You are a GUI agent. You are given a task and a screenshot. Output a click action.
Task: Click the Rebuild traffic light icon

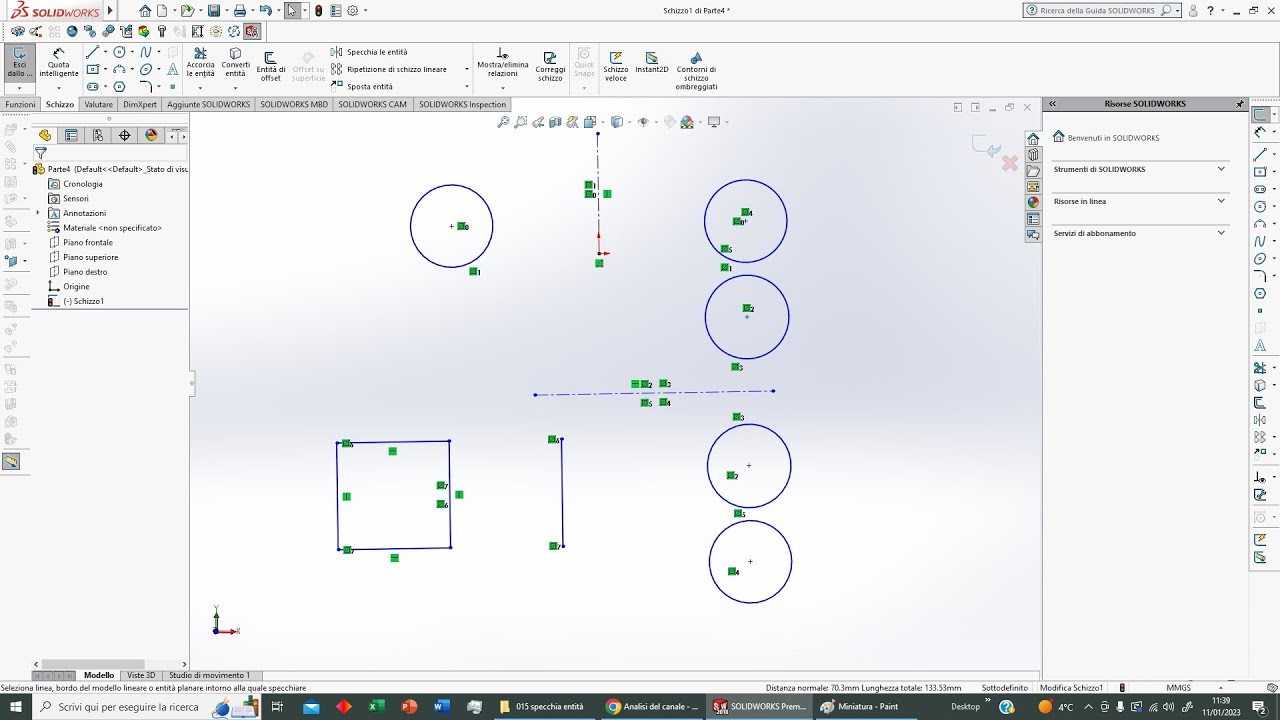click(x=318, y=11)
